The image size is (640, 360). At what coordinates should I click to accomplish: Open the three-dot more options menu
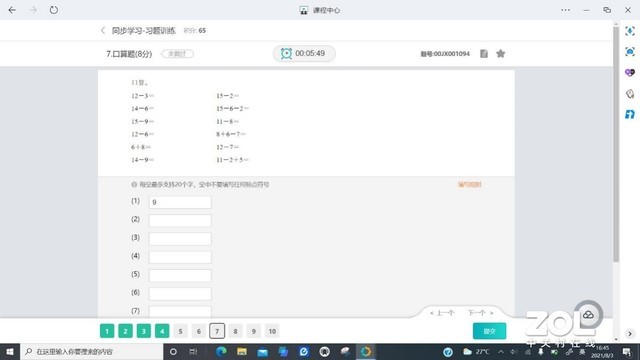565,10
